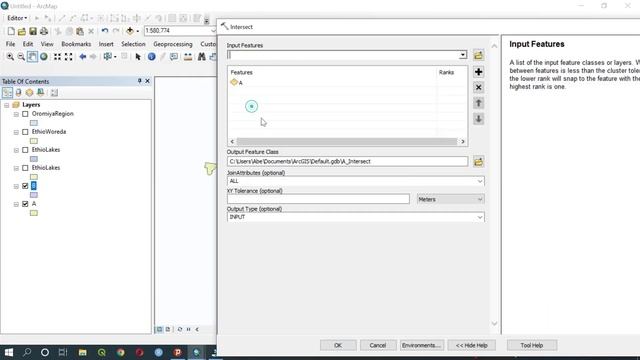The image size is (640, 360).
Task: Select the Measure ruler tool
Action: [188, 57]
